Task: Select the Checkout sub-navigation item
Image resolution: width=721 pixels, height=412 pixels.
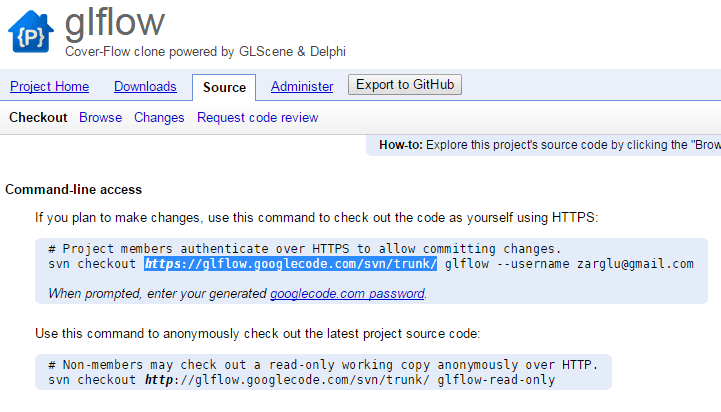Action: click(x=38, y=118)
